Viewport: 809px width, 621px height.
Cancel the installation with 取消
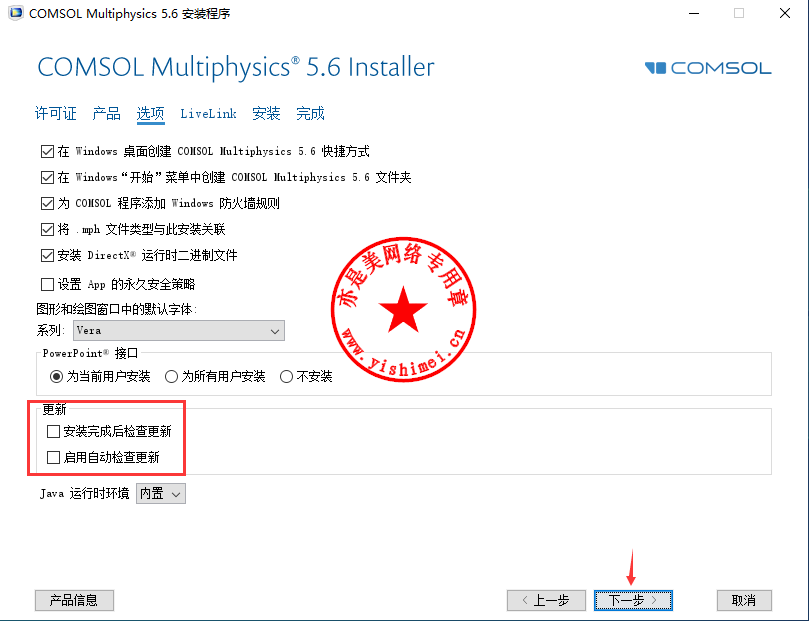[x=744, y=600]
